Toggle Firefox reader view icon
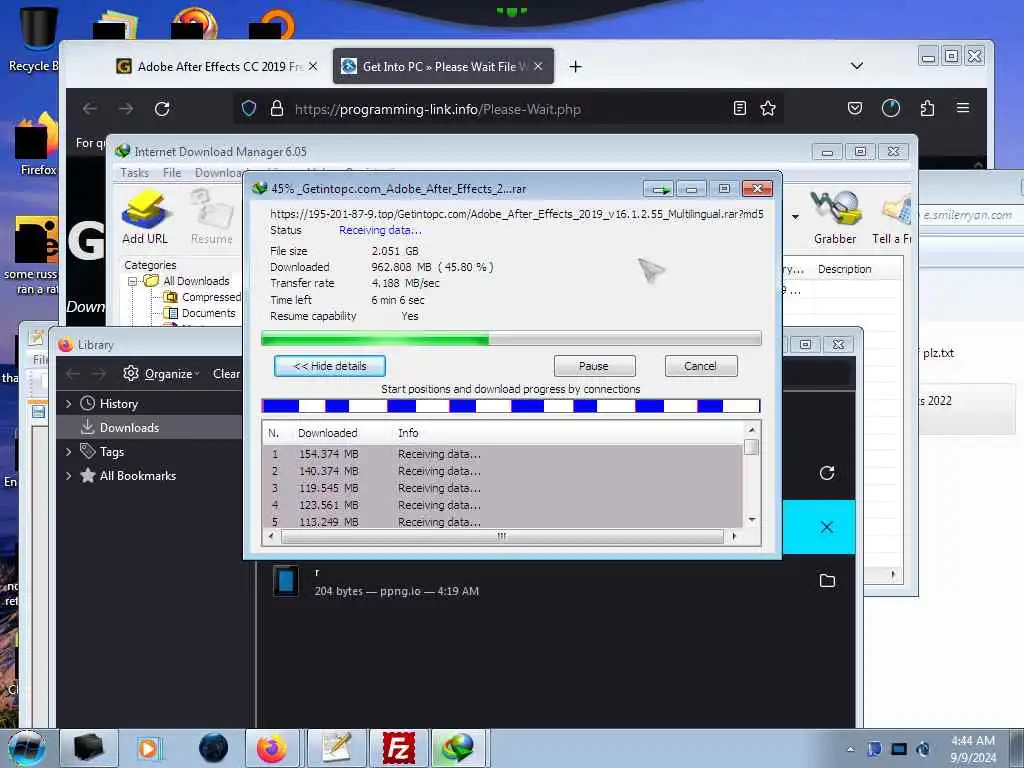The image size is (1024, 768). pyautogui.click(x=739, y=108)
